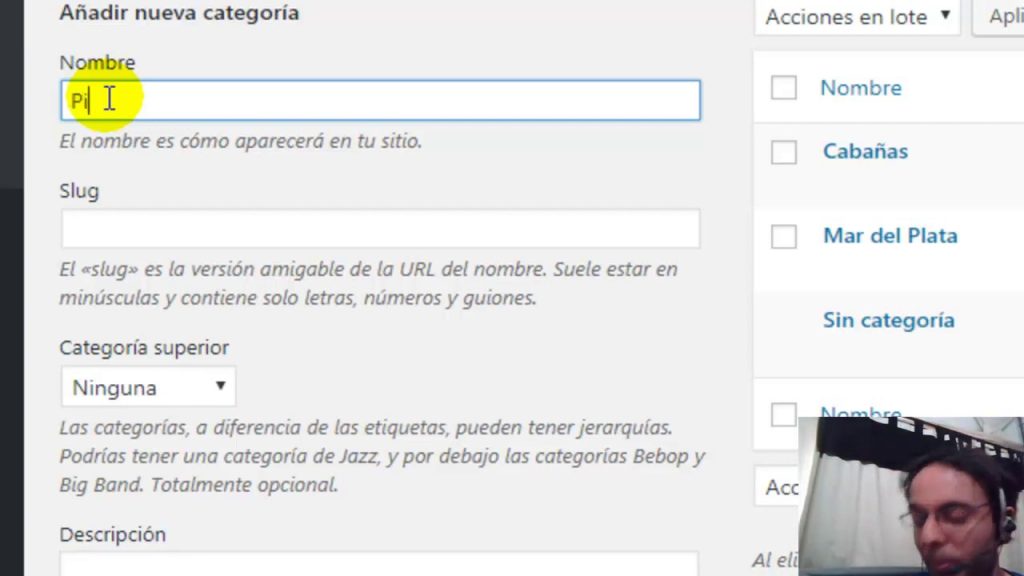Sort categories by the Nombre column header

tap(860, 88)
